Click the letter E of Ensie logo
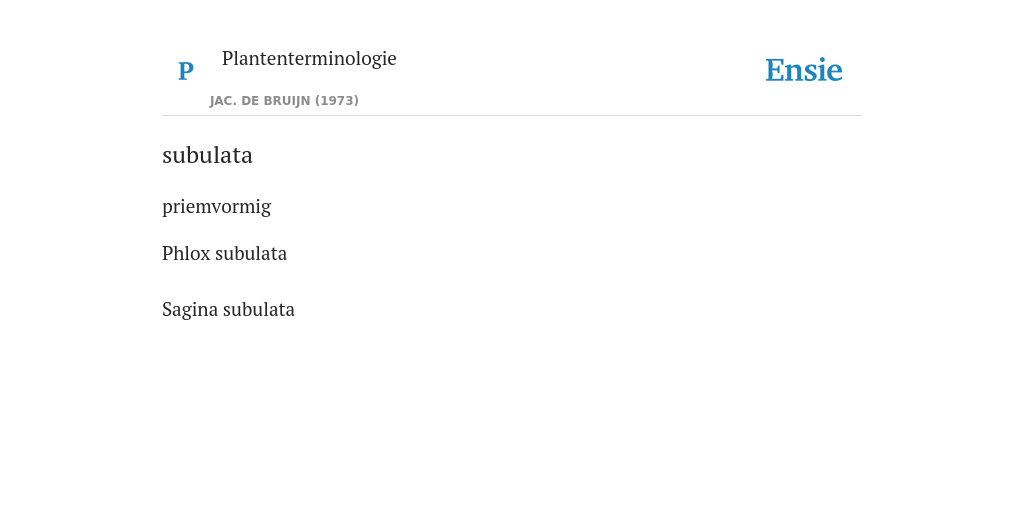 coord(775,70)
